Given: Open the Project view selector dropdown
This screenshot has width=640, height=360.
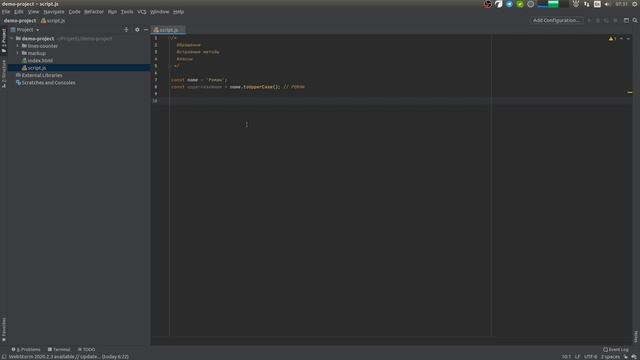Looking at the screenshot, I should coord(25,30).
